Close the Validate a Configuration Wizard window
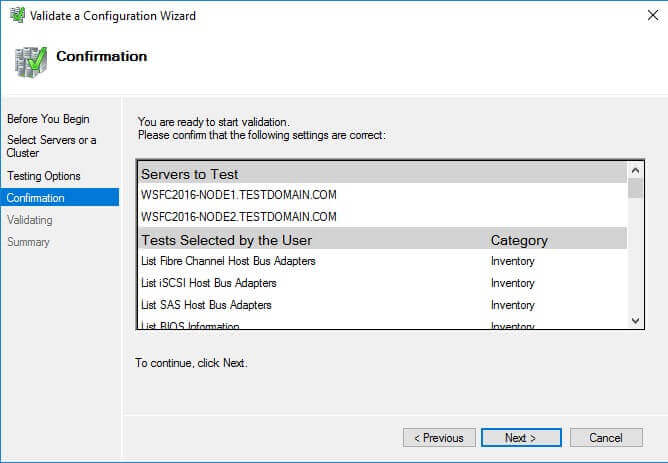This screenshot has height=463, width=668. (x=644, y=15)
